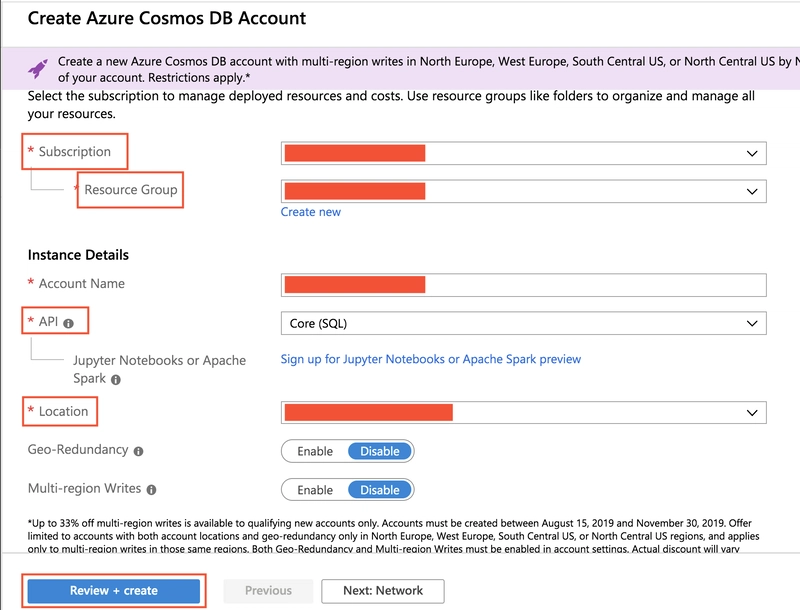Click the Previous button
Image resolution: width=800 pixels, height=610 pixels.
point(268,591)
